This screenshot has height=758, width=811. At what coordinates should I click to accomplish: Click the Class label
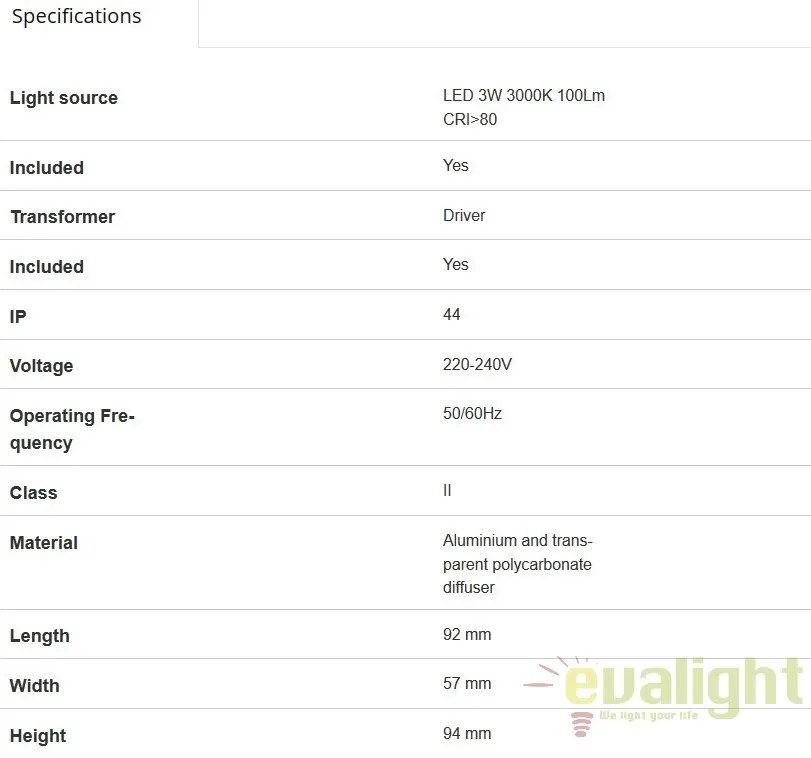click(x=34, y=493)
